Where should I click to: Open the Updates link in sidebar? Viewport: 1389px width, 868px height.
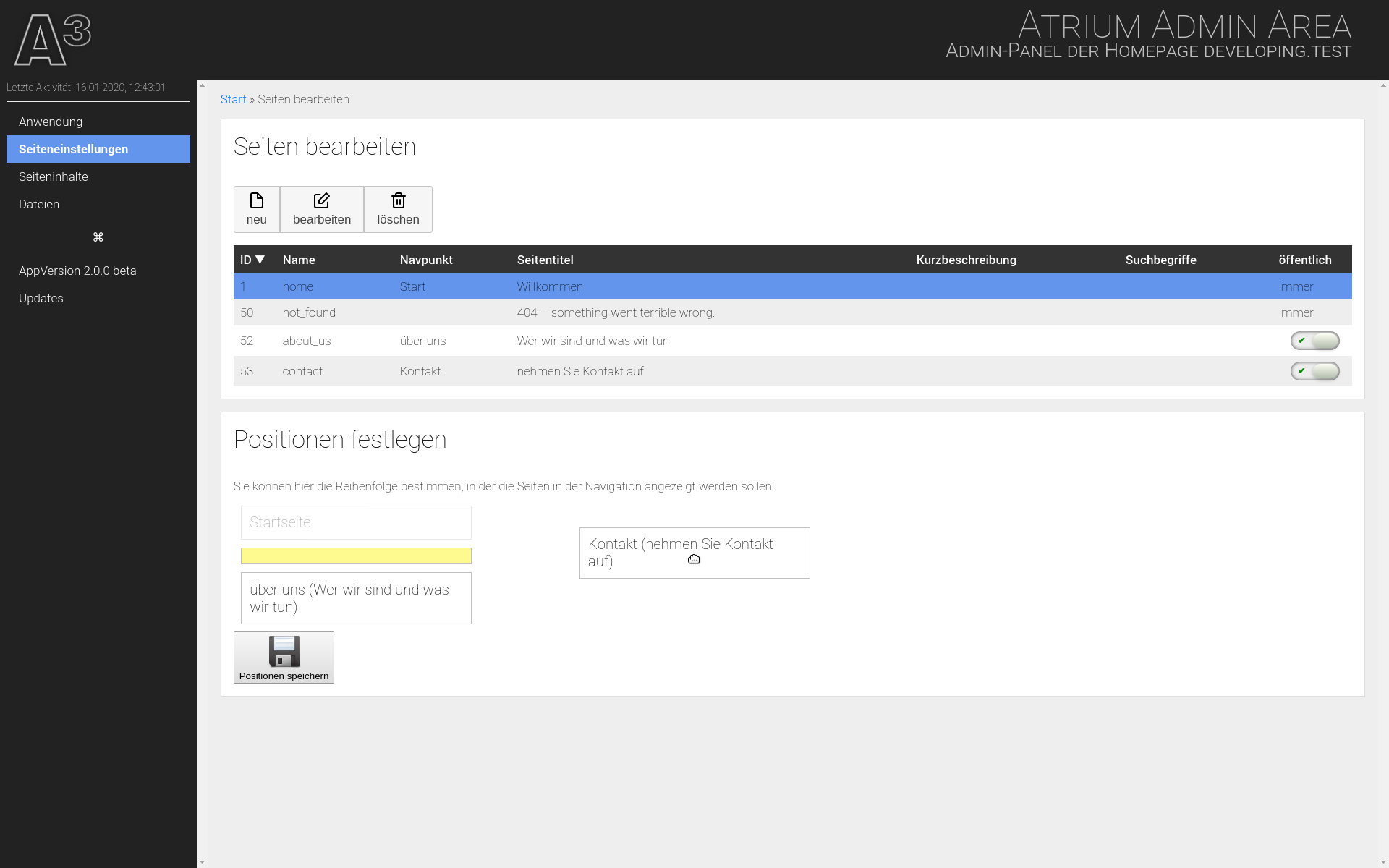click(x=41, y=298)
